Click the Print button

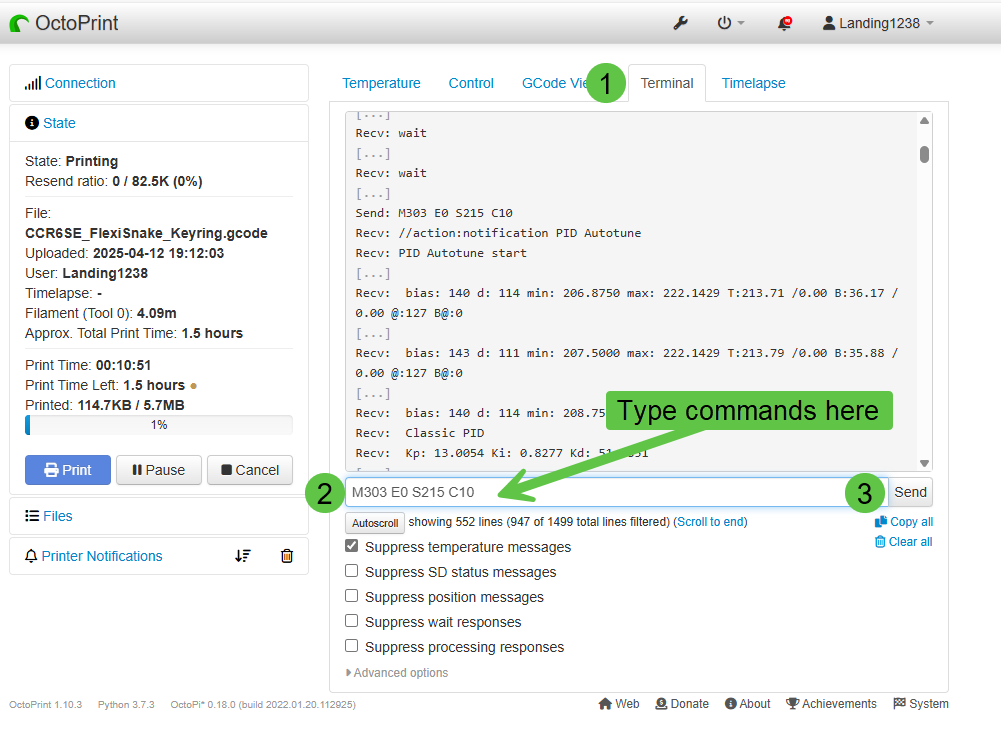click(68, 470)
